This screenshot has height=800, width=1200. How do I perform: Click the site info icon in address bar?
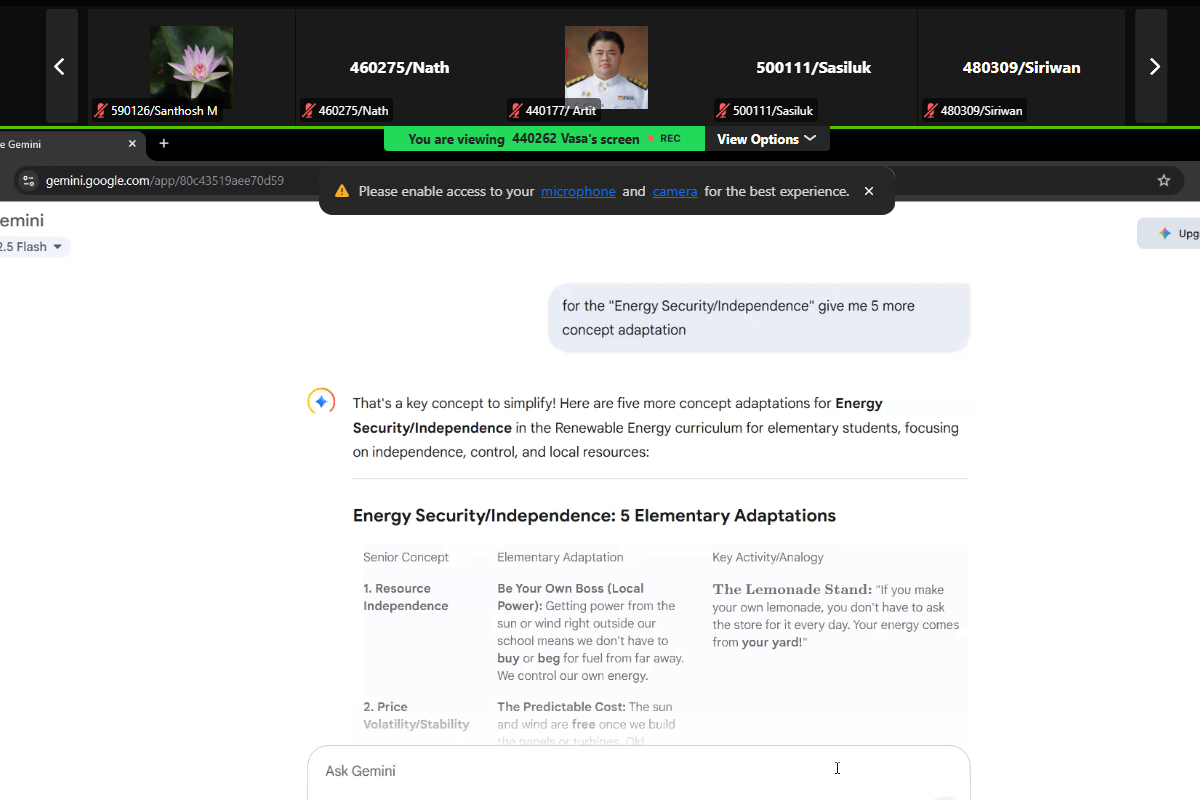tap(28, 181)
